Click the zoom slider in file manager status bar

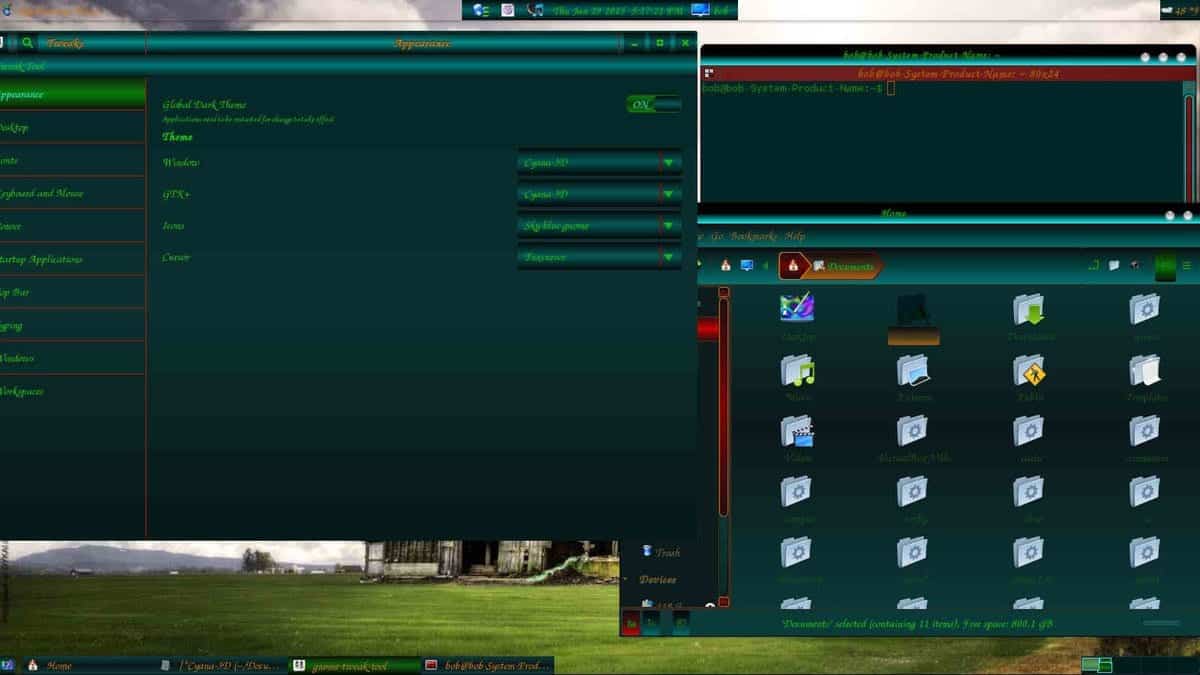coord(1161,623)
